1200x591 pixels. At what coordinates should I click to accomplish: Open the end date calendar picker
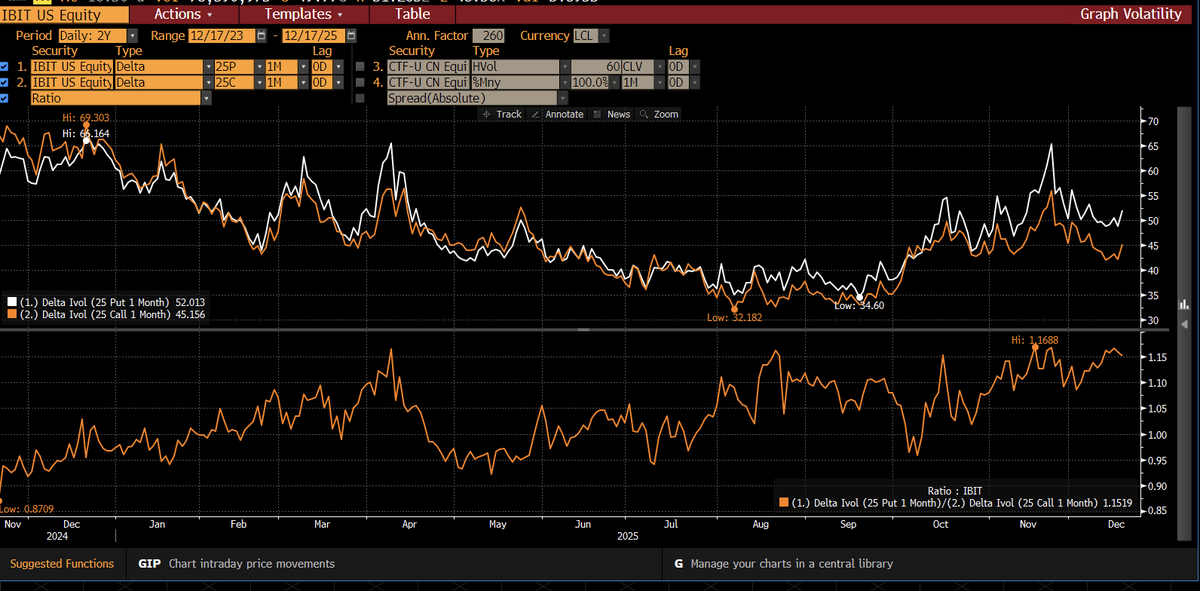(x=351, y=36)
